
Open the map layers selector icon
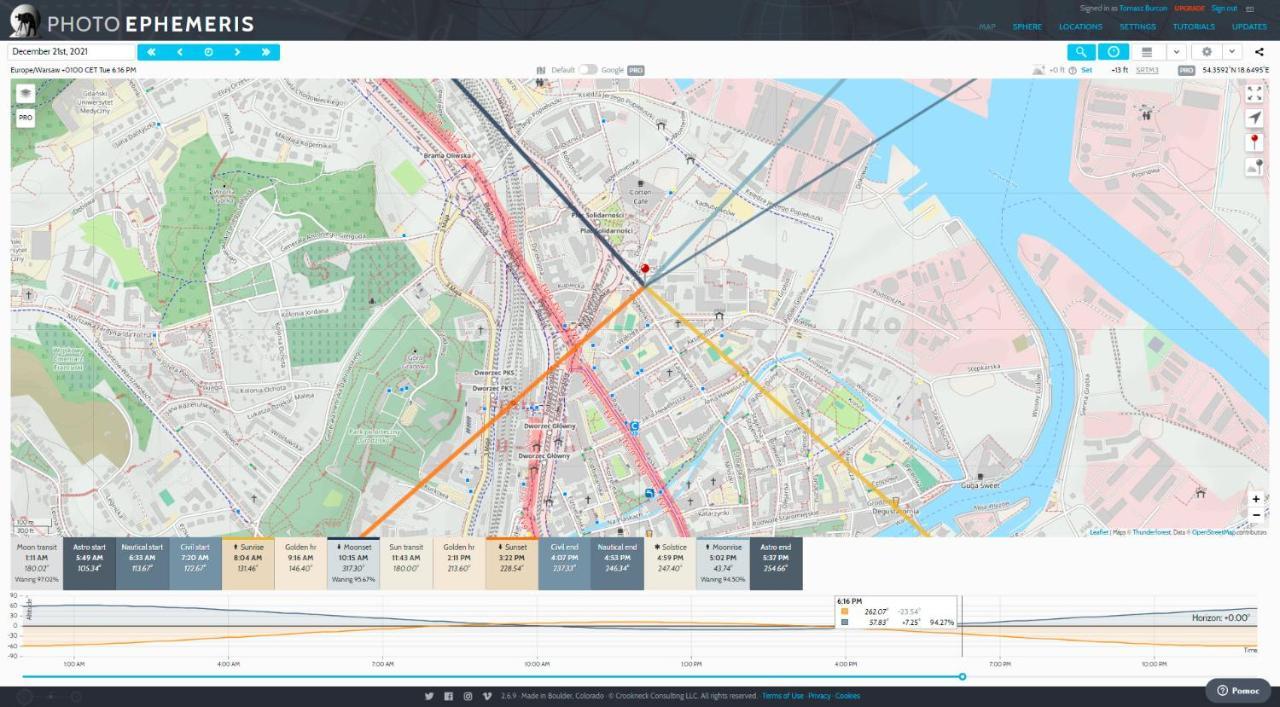[x=25, y=93]
